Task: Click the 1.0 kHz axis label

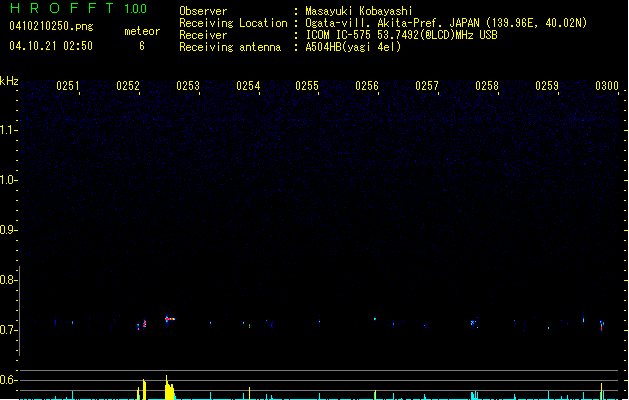Action: point(8,180)
